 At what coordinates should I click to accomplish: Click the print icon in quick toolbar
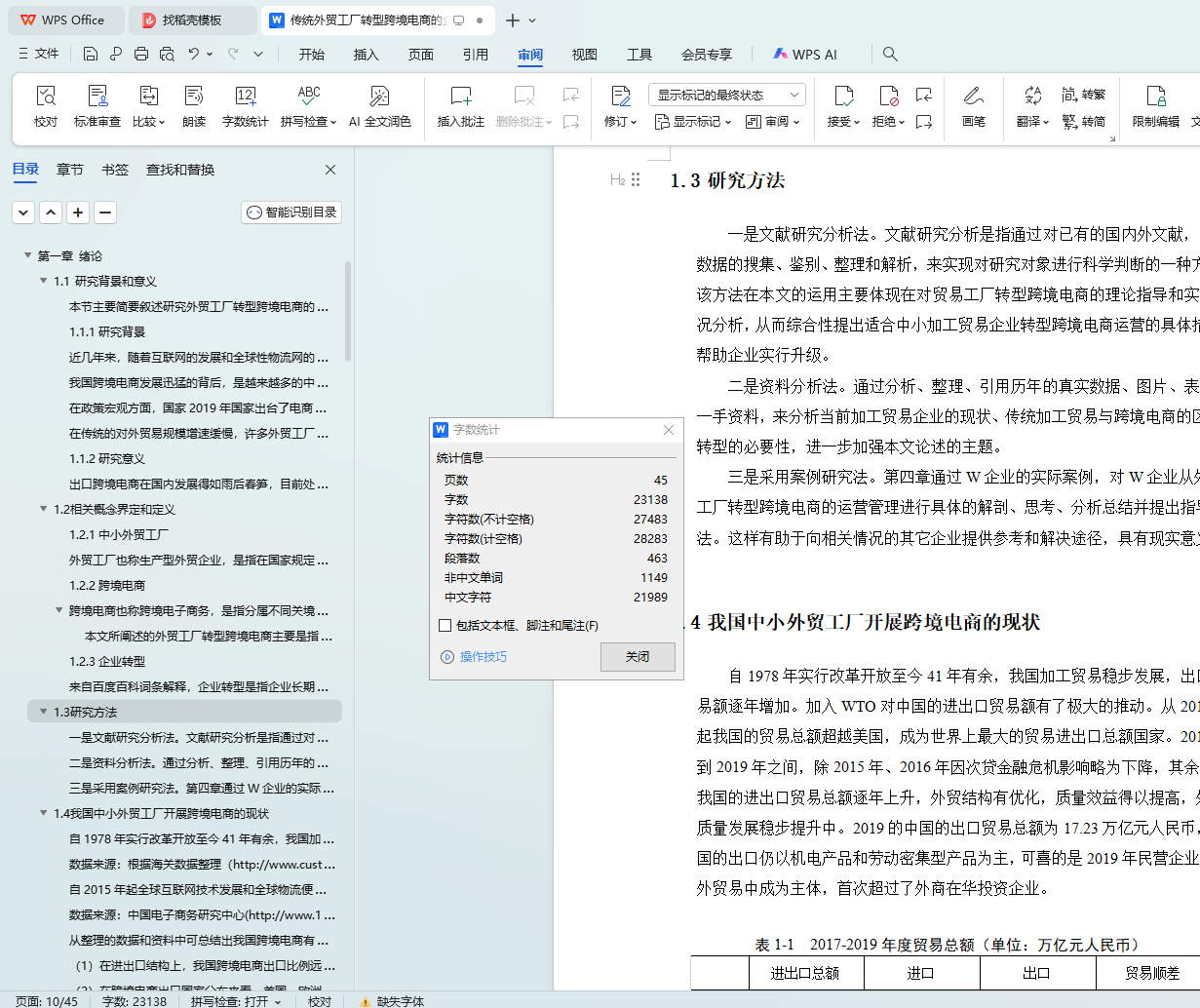[141, 54]
